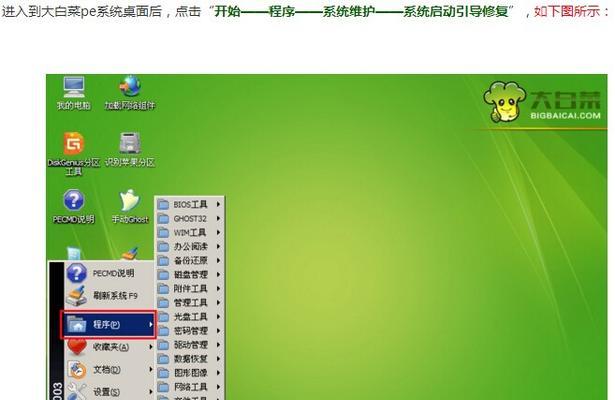
Task: Open the 附件工具 submenu folder
Action: (x=190, y=289)
